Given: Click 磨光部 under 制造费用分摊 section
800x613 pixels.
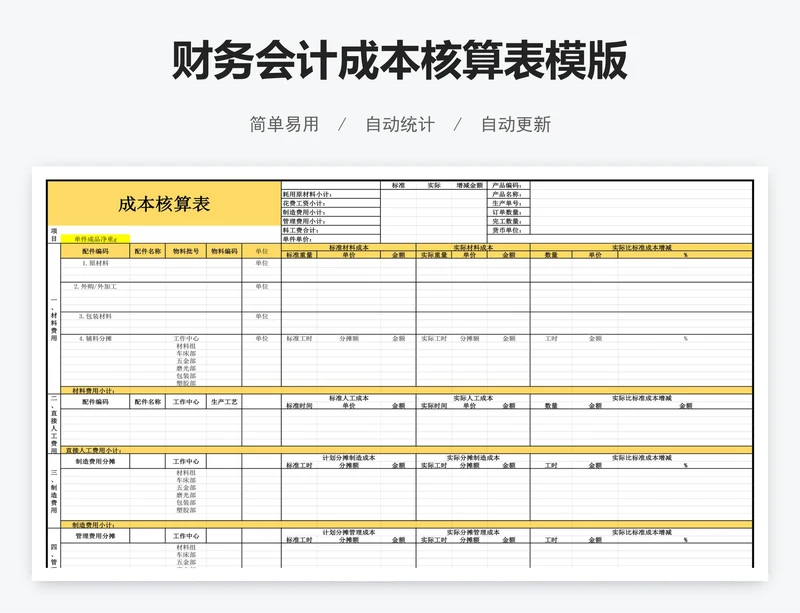Looking at the screenshot, I should 186,495.
